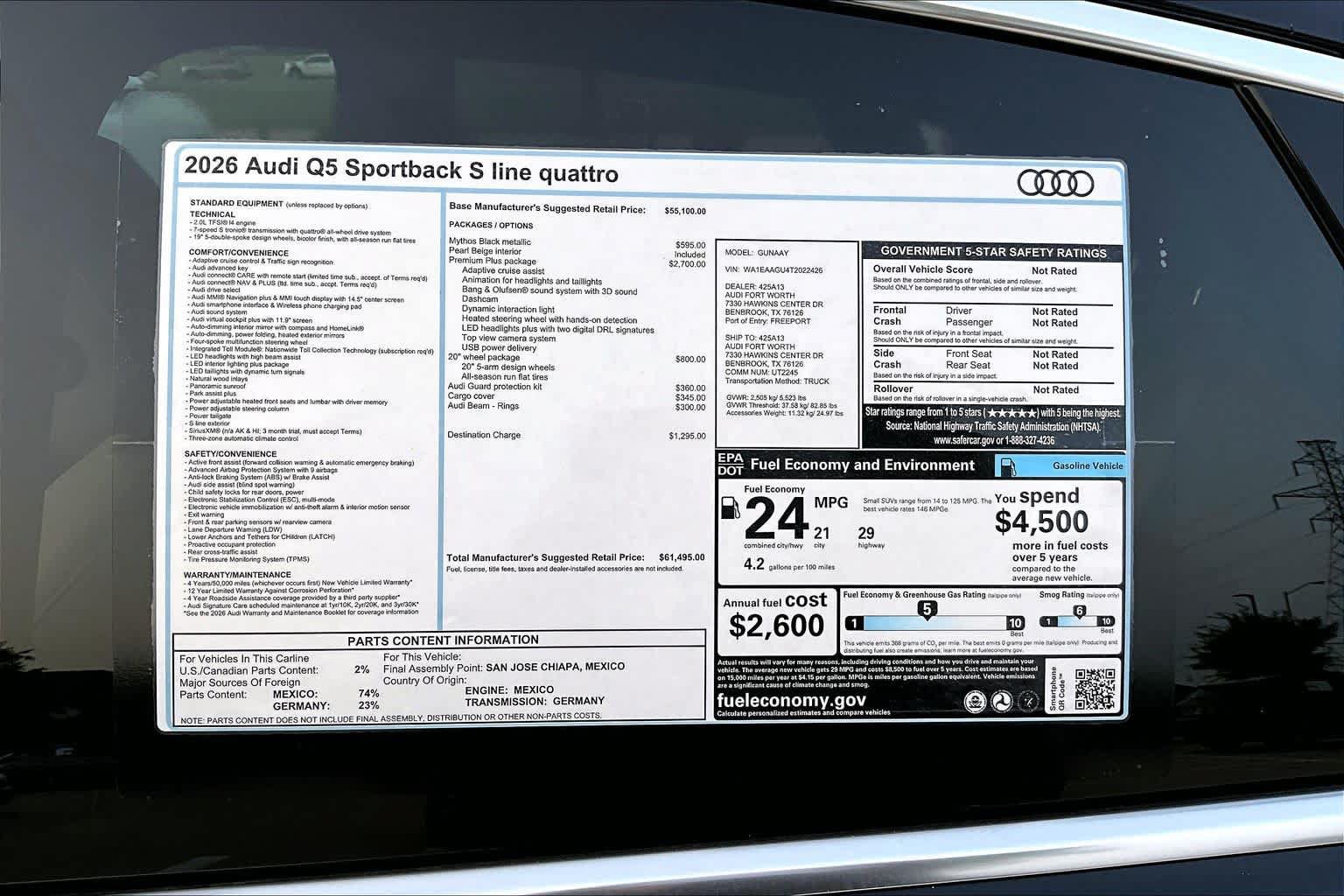Click the Audi Beam - Rings line
The image size is (1344, 896).
click(x=483, y=406)
